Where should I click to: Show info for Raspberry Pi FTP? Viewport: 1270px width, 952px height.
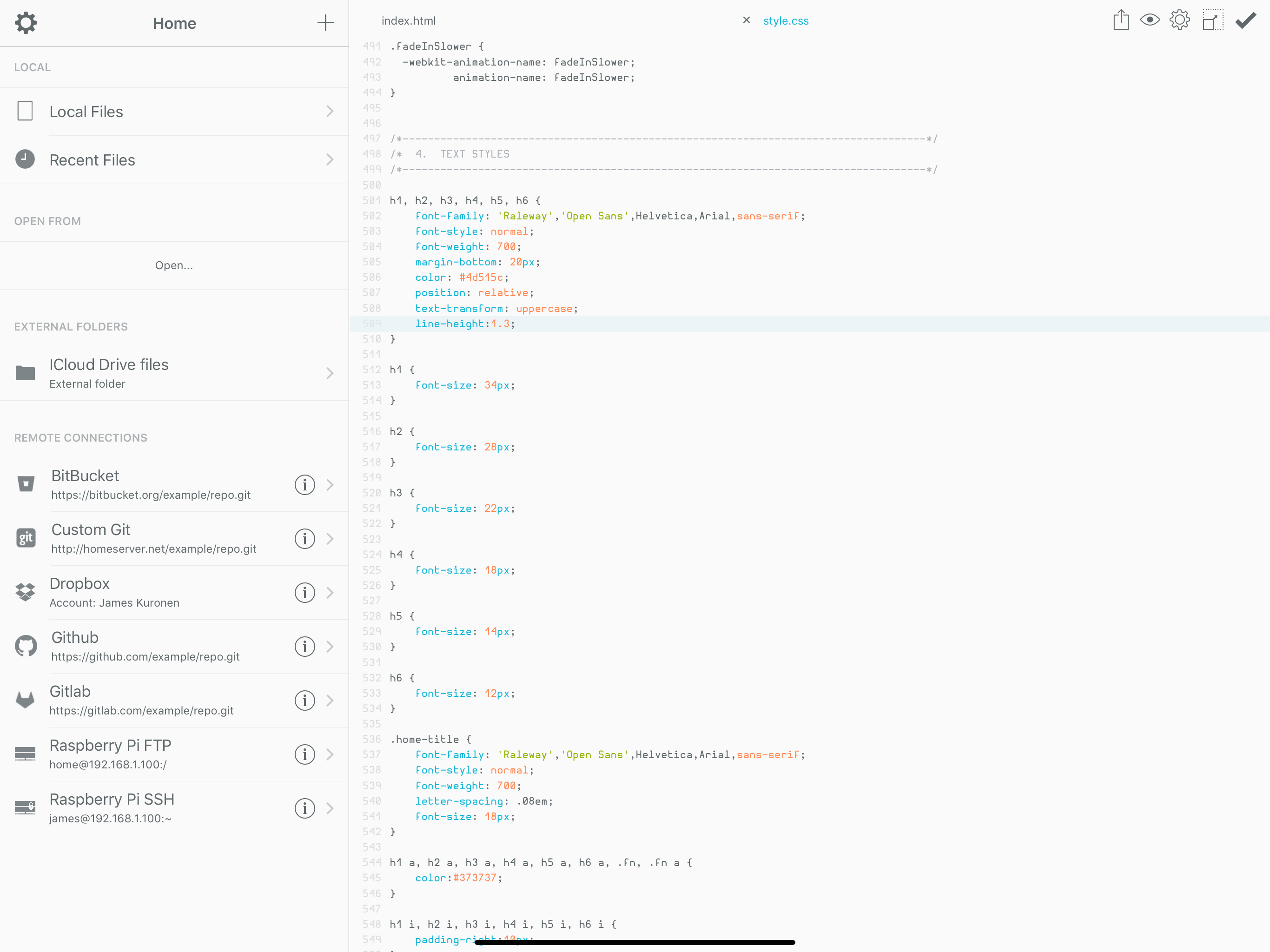pos(305,754)
